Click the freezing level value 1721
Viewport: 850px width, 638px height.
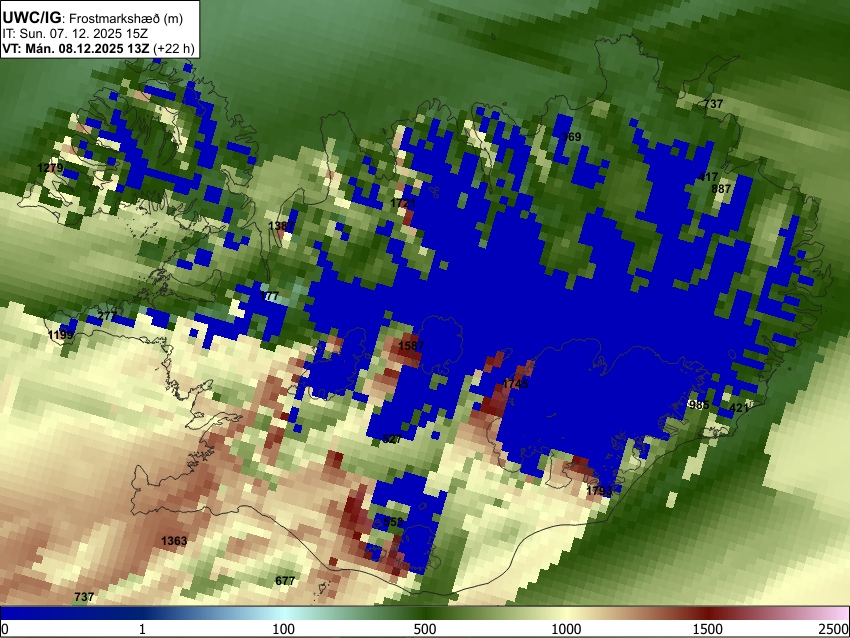click(403, 203)
